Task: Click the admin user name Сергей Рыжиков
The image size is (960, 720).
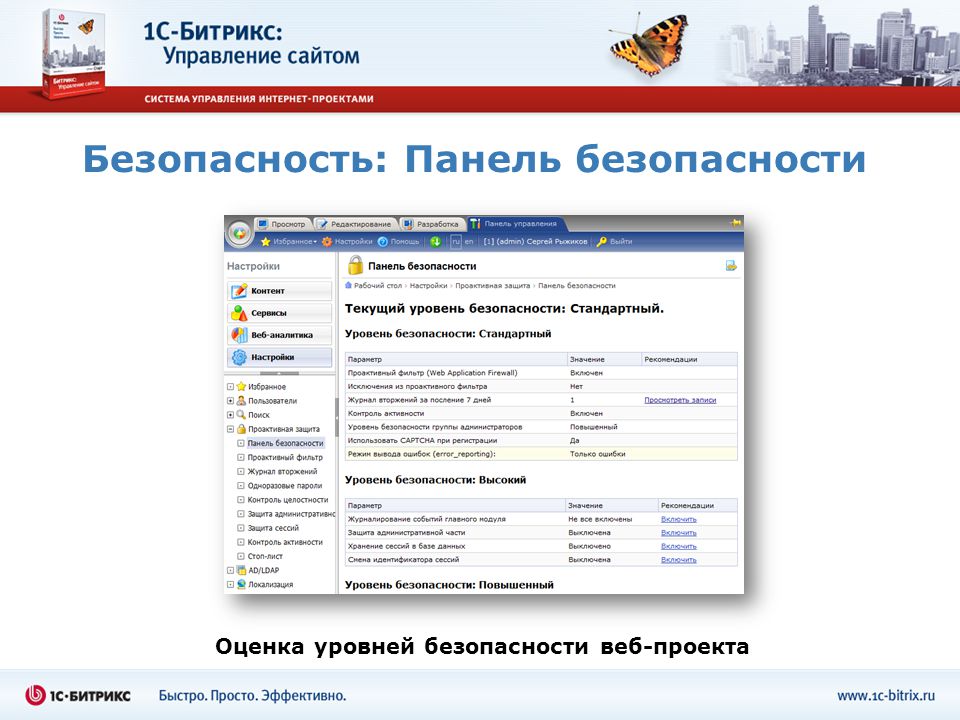Action: click(535, 242)
